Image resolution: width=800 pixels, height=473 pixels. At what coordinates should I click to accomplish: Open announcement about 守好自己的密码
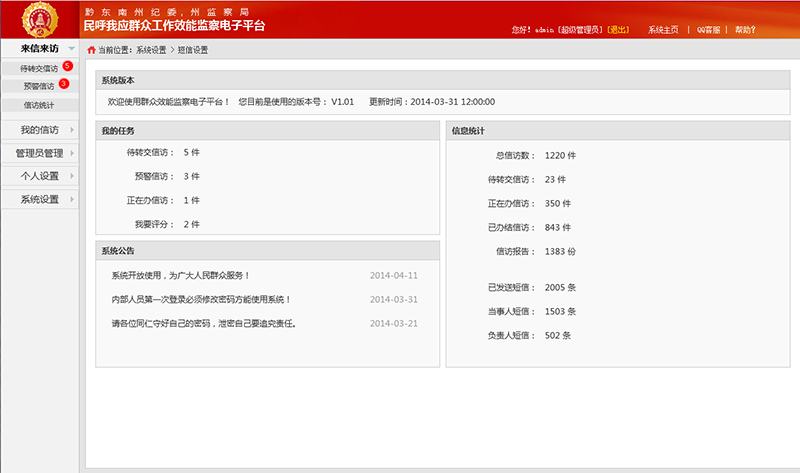click(204, 323)
